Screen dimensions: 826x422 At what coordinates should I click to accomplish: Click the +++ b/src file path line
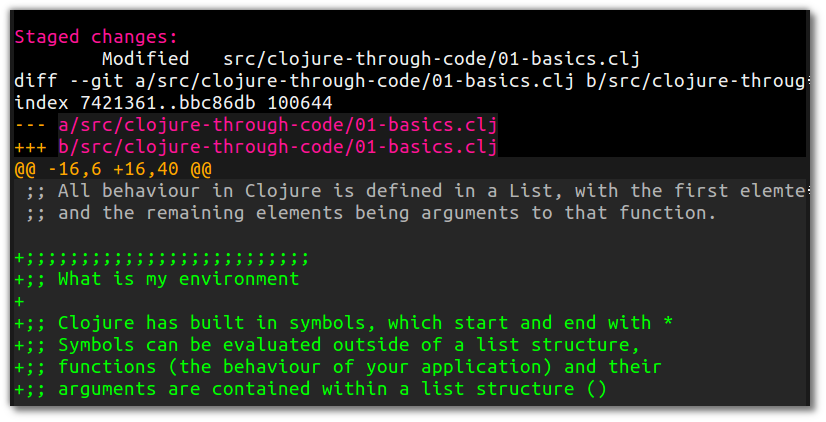point(256,146)
